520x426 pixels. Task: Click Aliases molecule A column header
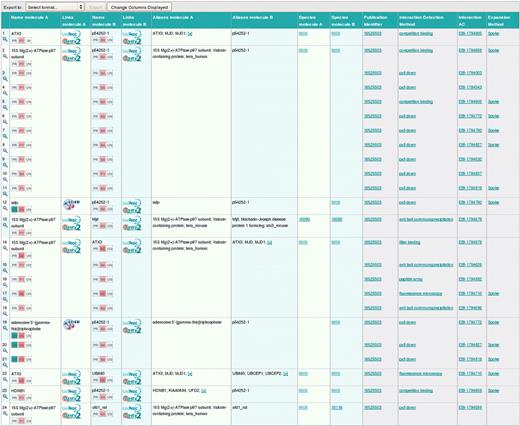[173, 17]
